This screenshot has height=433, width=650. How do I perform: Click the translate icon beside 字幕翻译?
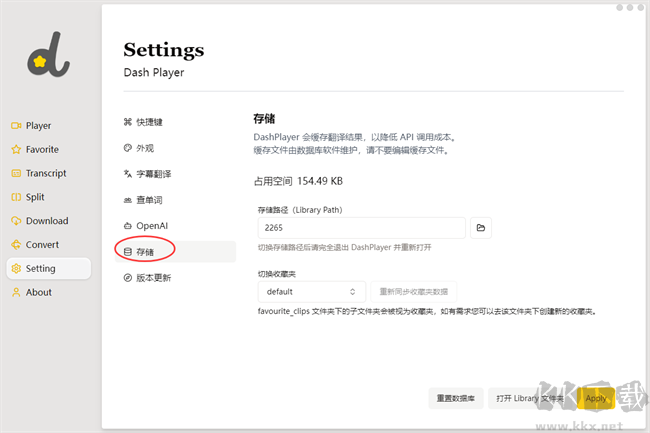pos(128,174)
